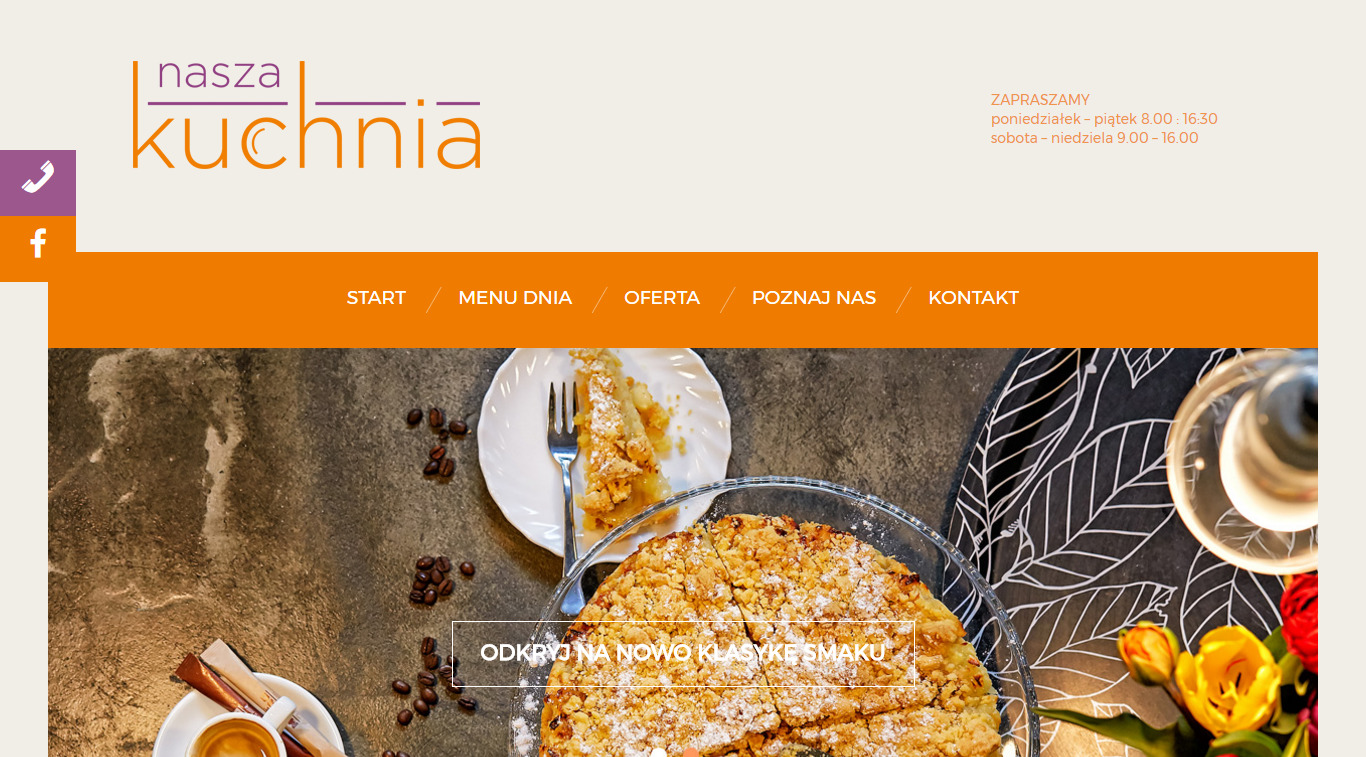Click the cake slice on the white plate
The image size is (1366, 757).
click(x=622, y=440)
